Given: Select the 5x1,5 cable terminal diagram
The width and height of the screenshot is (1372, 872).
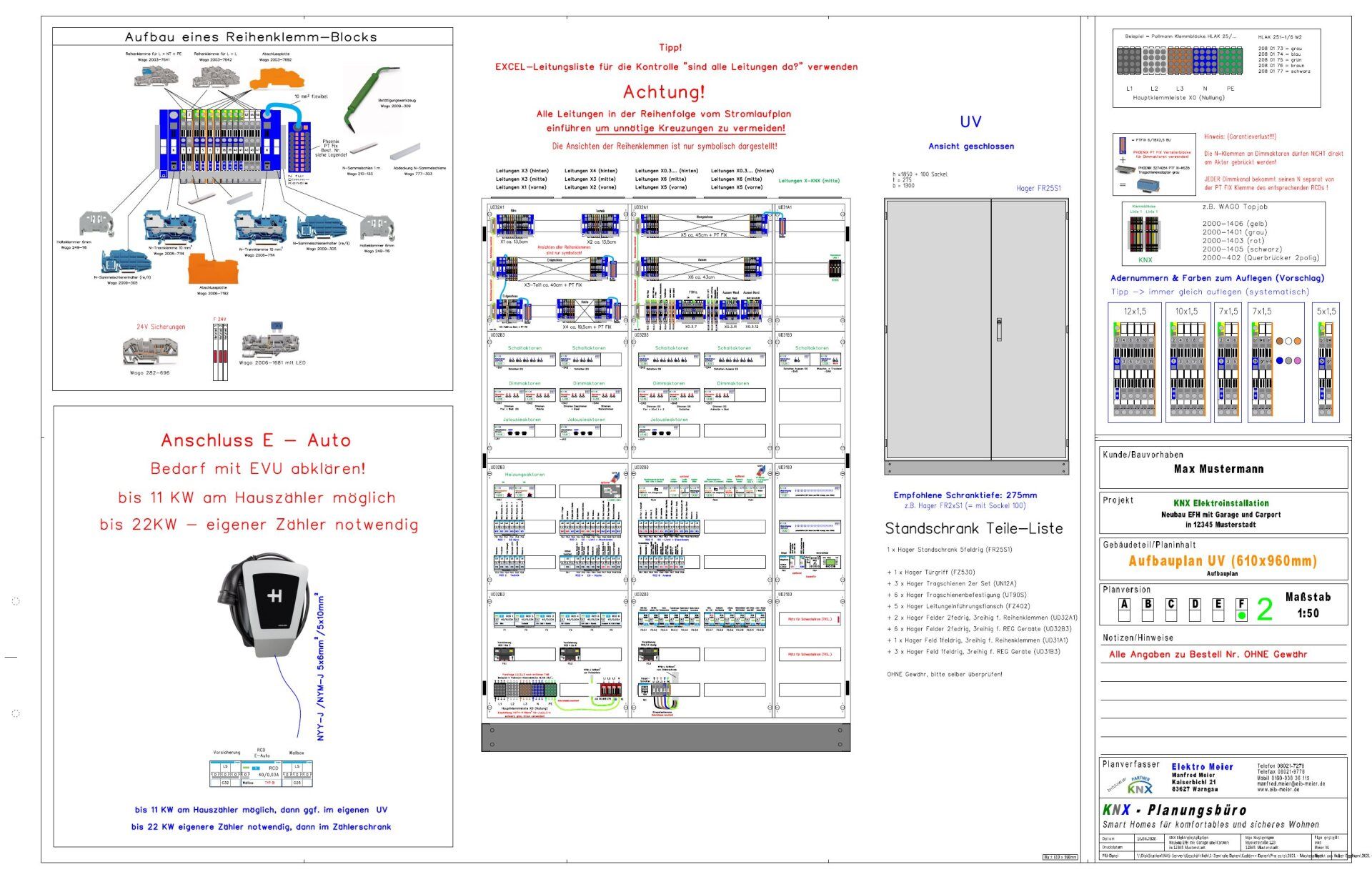Looking at the screenshot, I should (x=1325, y=367).
